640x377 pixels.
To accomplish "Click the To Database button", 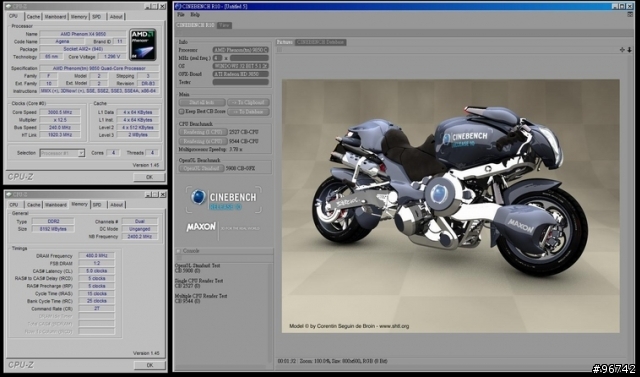I will click(249, 111).
